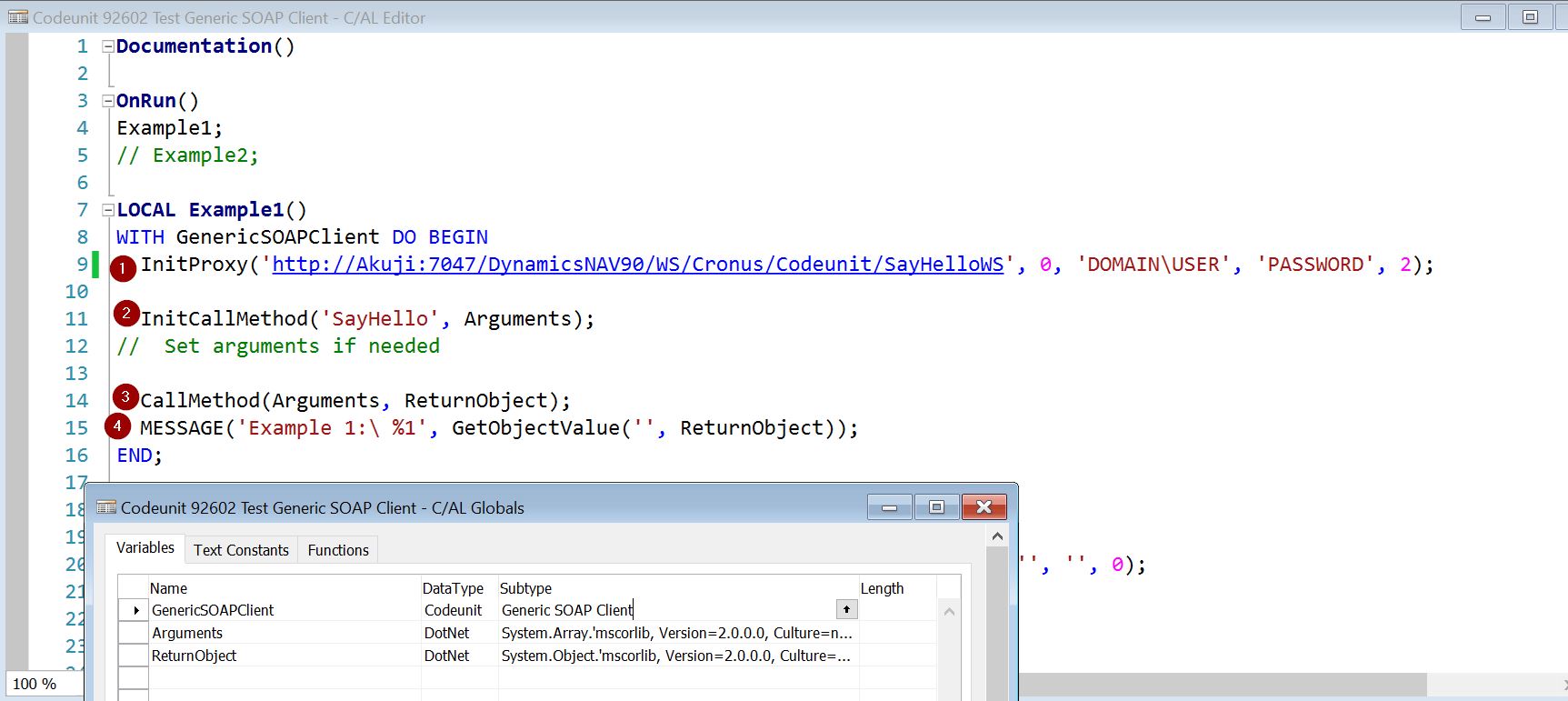The height and width of the screenshot is (701, 1568).
Task: Click the C/AL Editor title bar icon
Action: tap(18, 17)
